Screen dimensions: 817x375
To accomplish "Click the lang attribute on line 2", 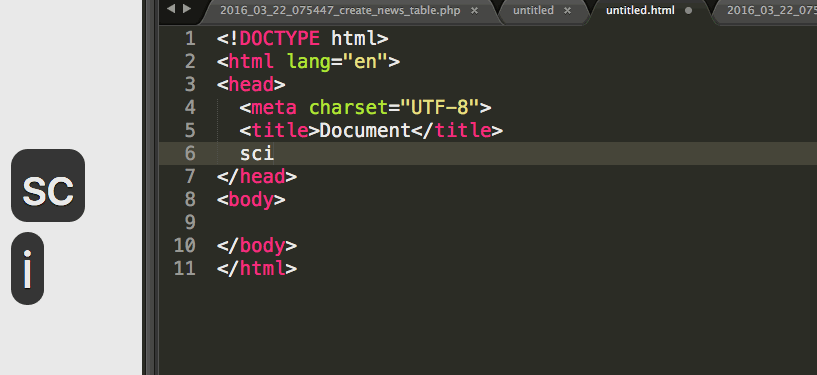I will point(309,61).
